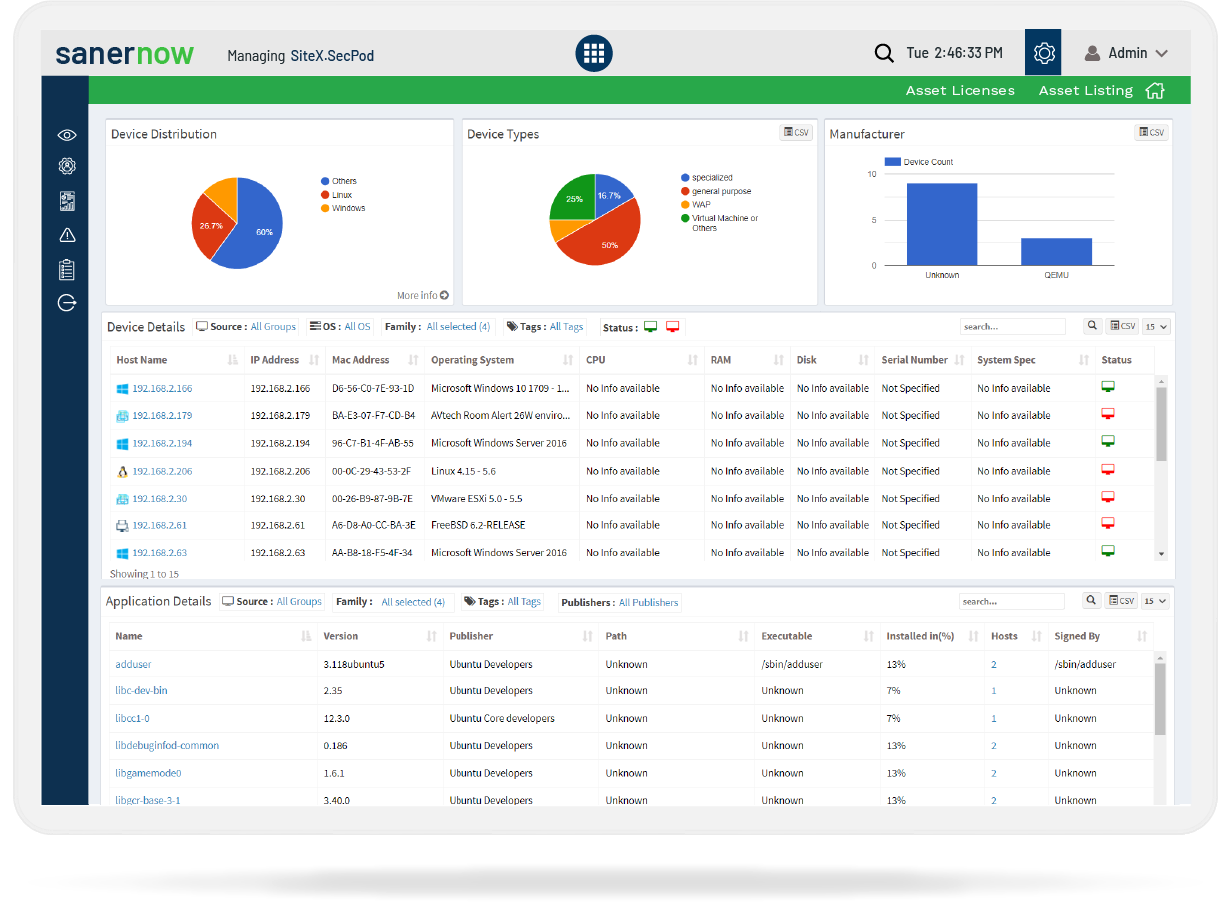Screen dimensions: 1231x903
Task: Expand the Admin user dropdown
Action: click(x=1127, y=53)
